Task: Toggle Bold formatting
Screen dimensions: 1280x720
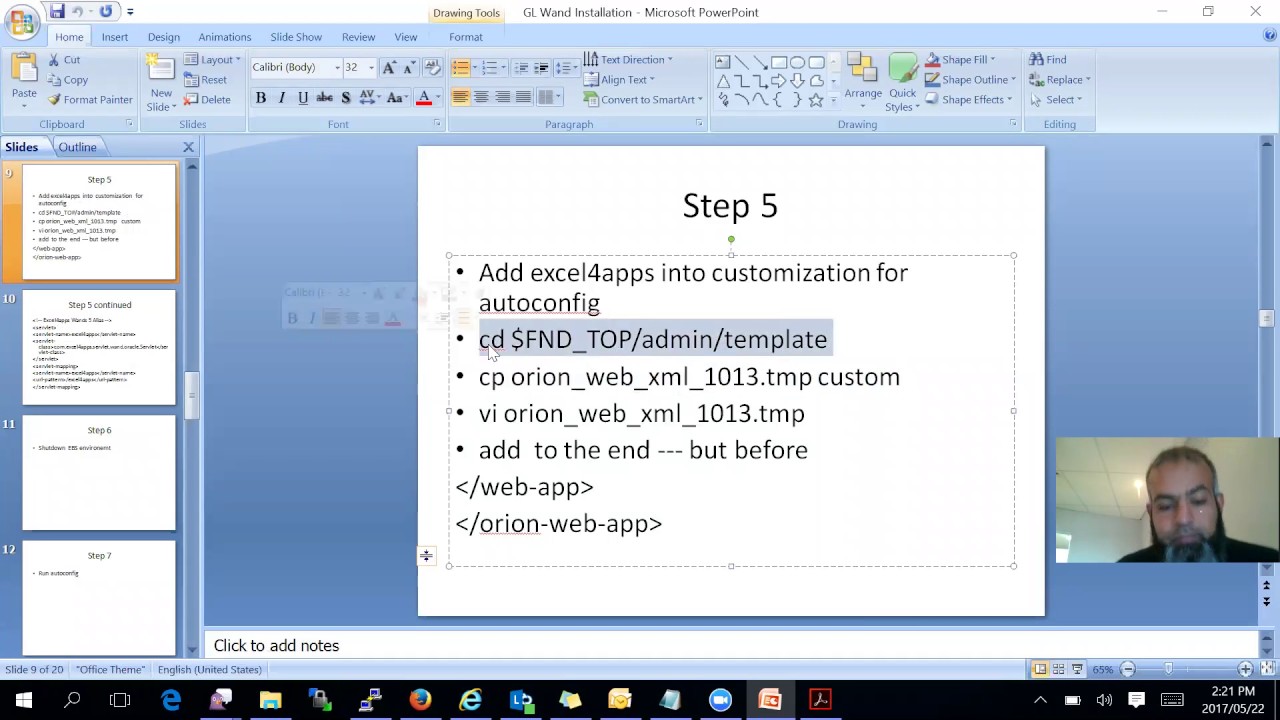Action: pyautogui.click(x=261, y=98)
